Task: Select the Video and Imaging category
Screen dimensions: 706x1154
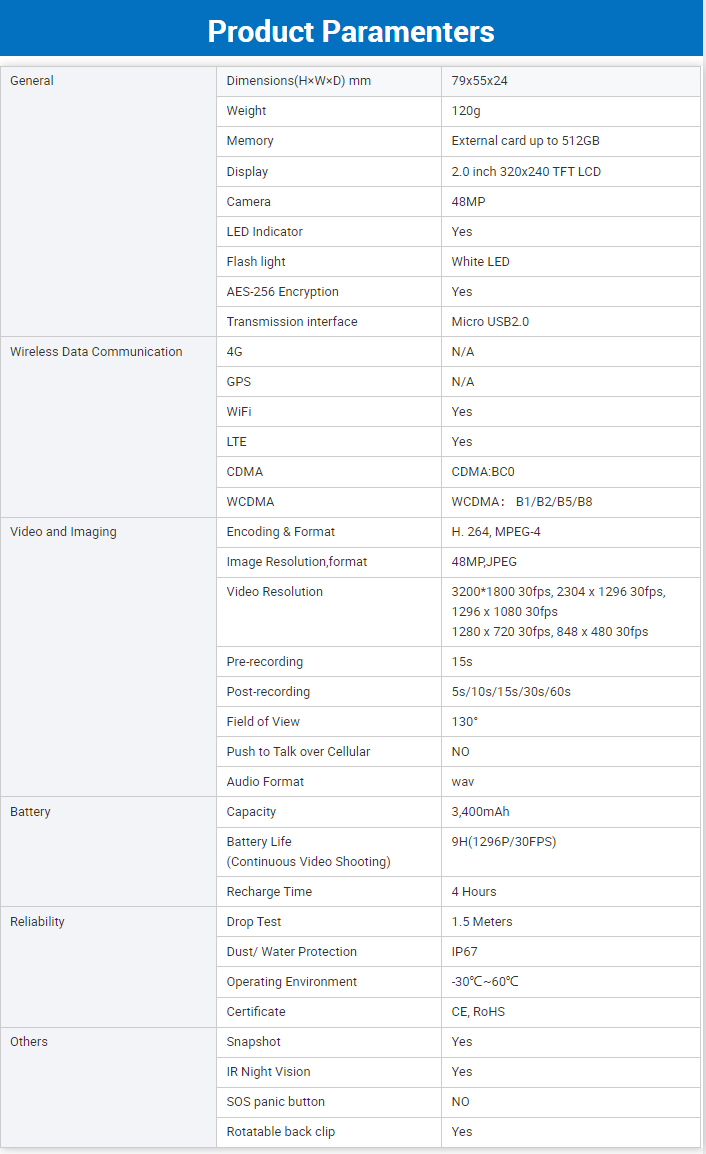Action: tap(63, 532)
